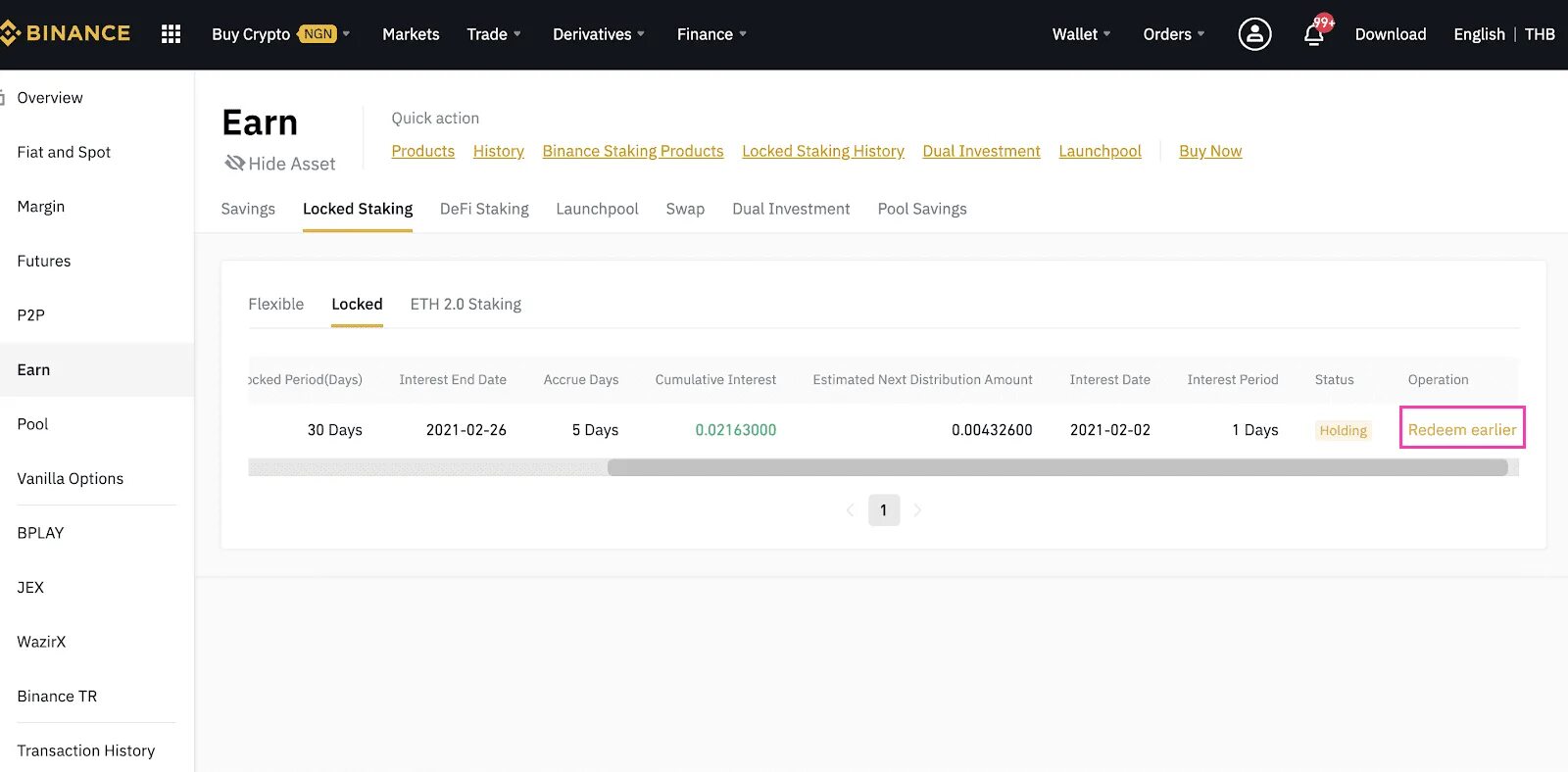Image resolution: width=1568 pixels, height=772 pixels.
Task: Click the History quick action link
Action: pyautogui.click(x=499, y=151)
